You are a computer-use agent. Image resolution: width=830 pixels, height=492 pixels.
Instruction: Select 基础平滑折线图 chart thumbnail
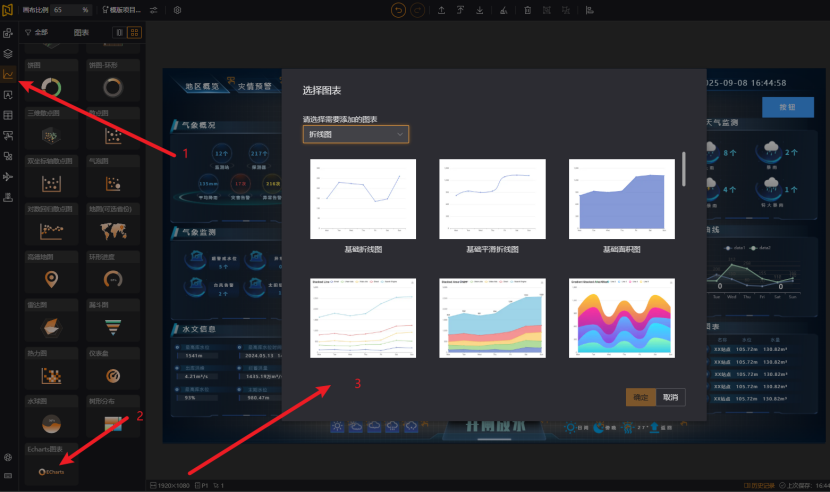[x=492, y=199]
